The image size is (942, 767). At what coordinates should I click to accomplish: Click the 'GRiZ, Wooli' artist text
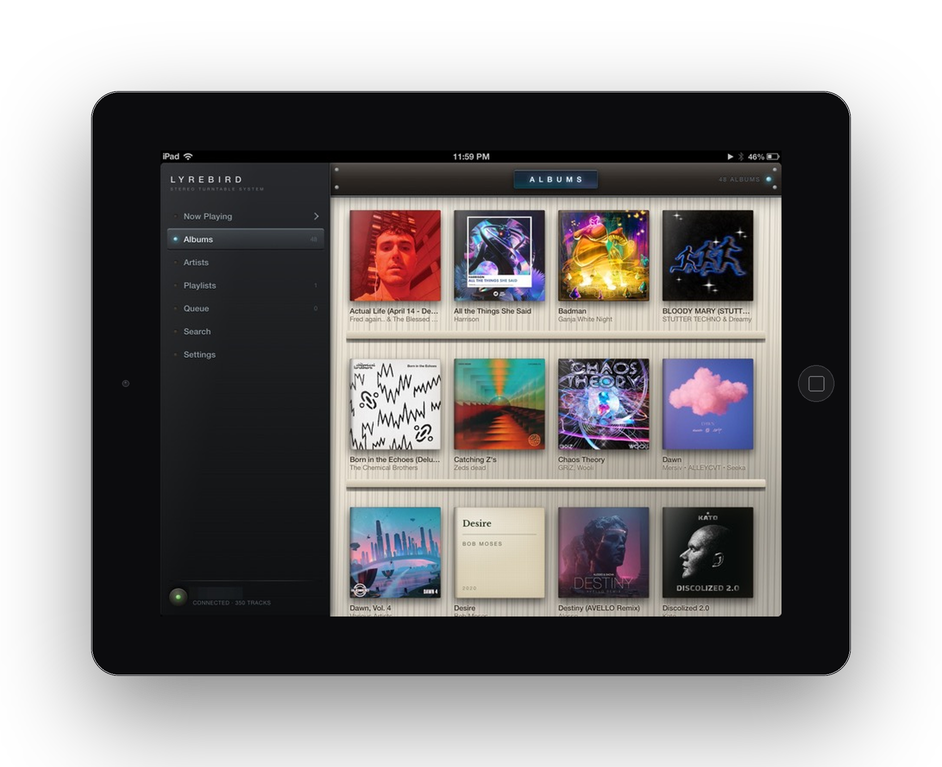click(x=574, y=467)
